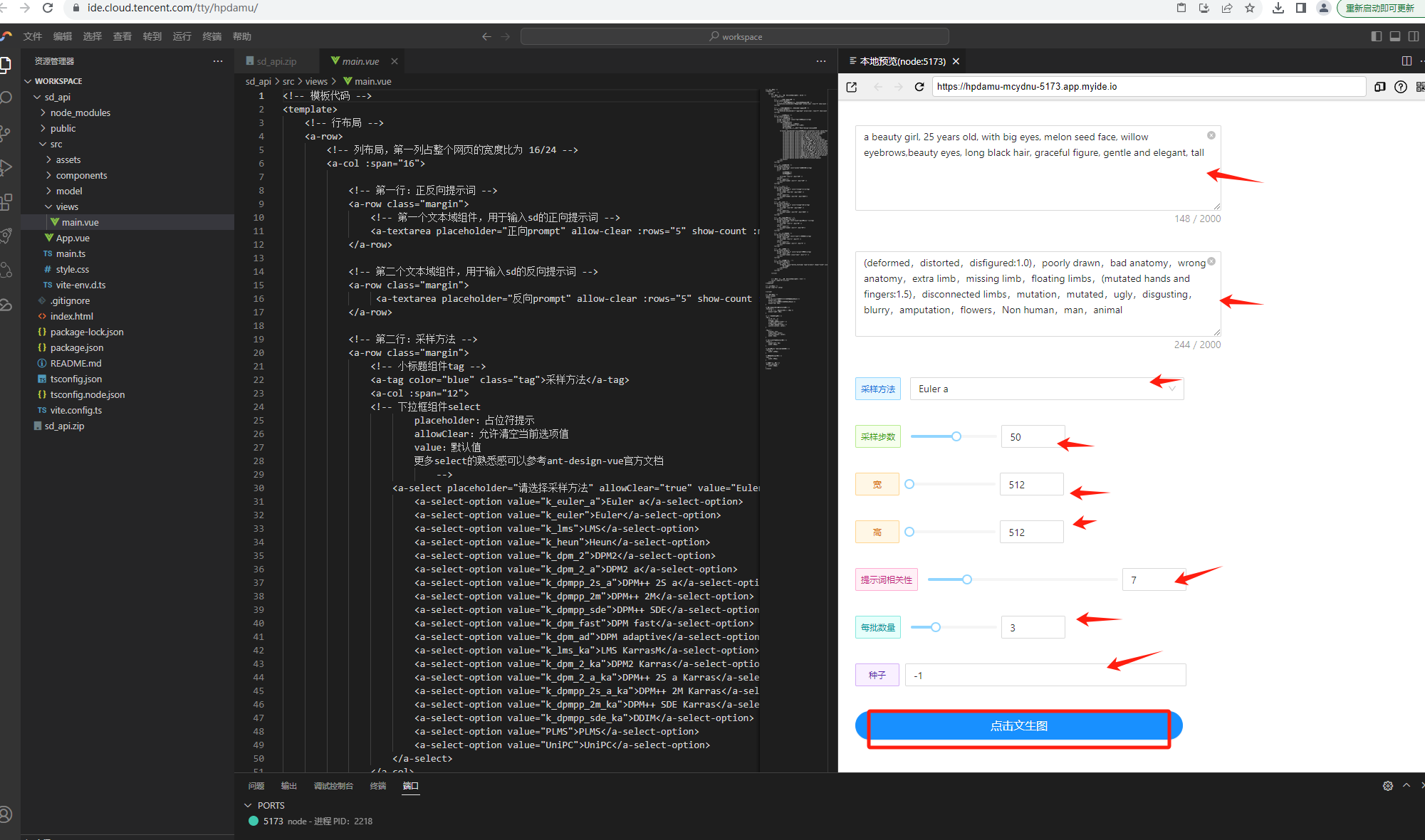Click the preview help question icon
Viewport: 1425px width, 840px height.
[x=1400, y=87]
